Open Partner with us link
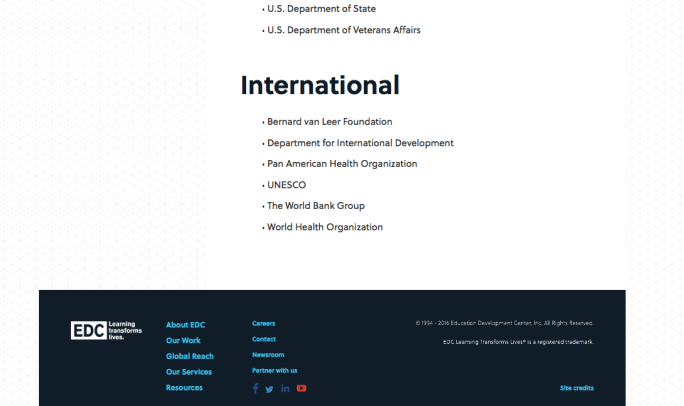Viewport: 684px width, 406px height. (x=274, y=371)
